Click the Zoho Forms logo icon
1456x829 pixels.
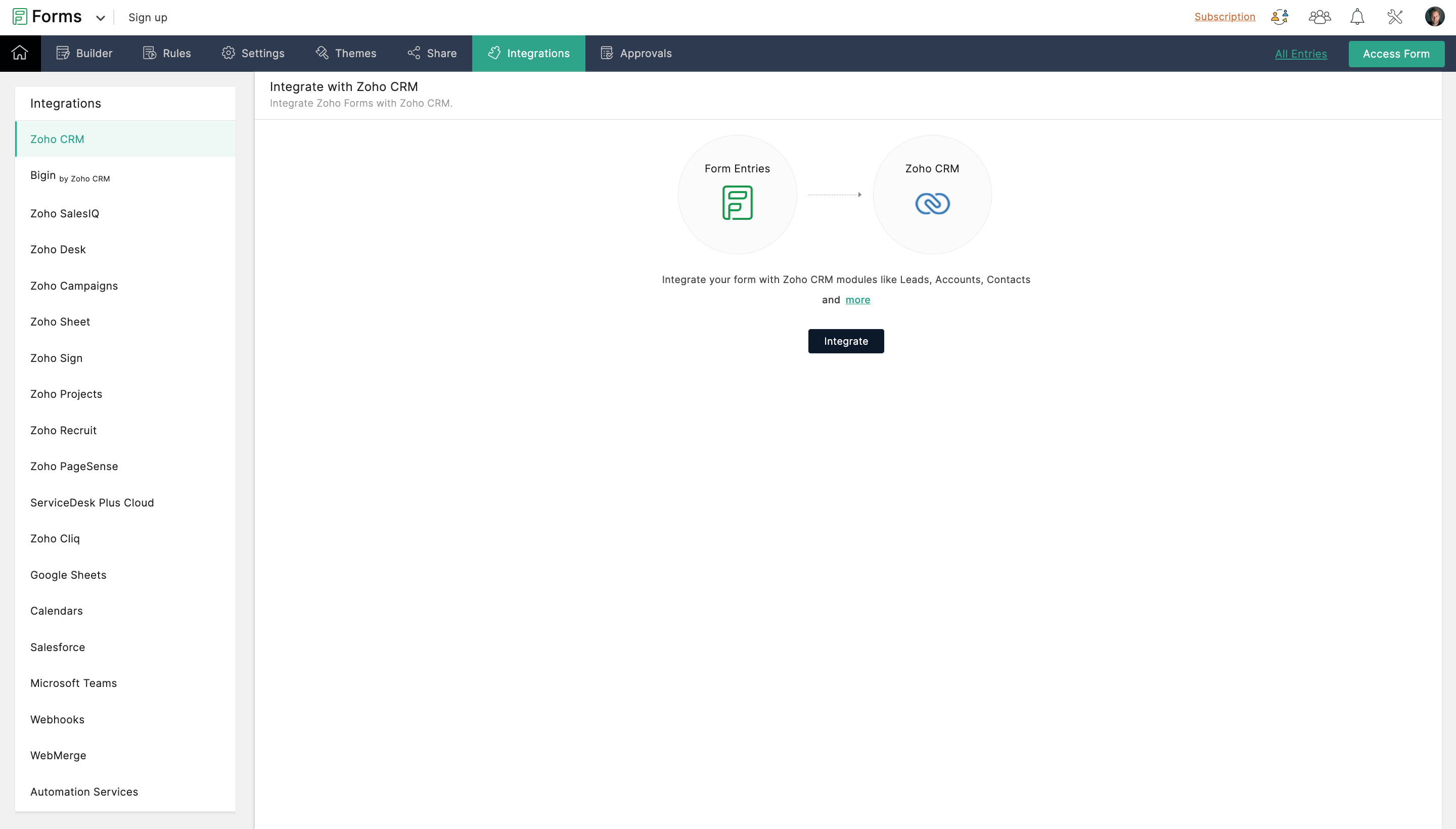[20, 17]
